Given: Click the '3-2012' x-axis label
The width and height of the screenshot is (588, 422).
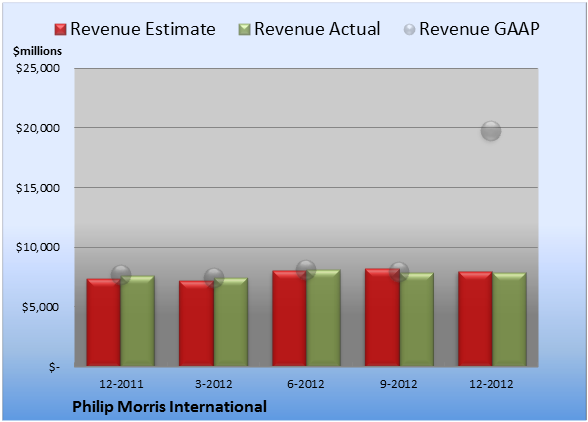Looking at the screenshot, I should pyautogui.click(x=214, y=384).
